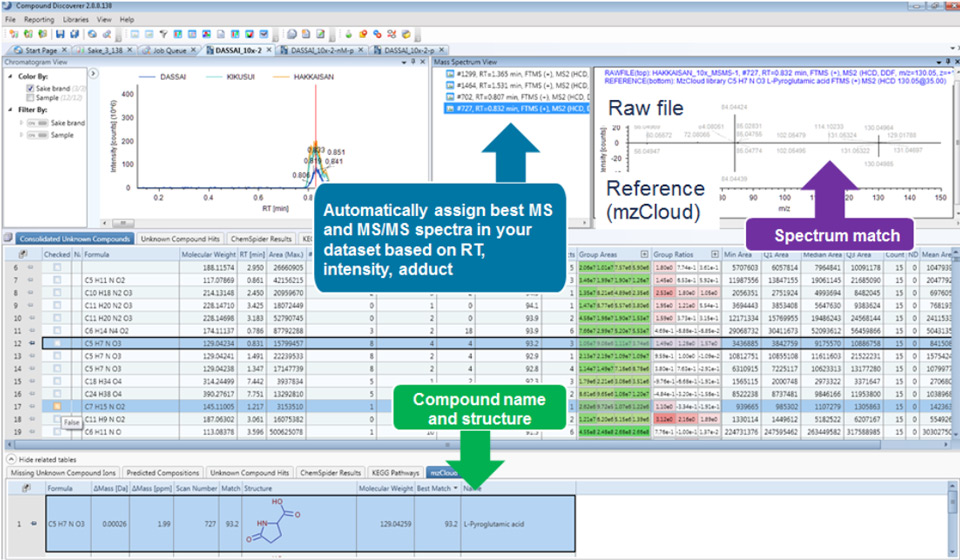Open the upper ChemSpider Results tab
This screenshot has height=560, width=960.
[261, 239]
